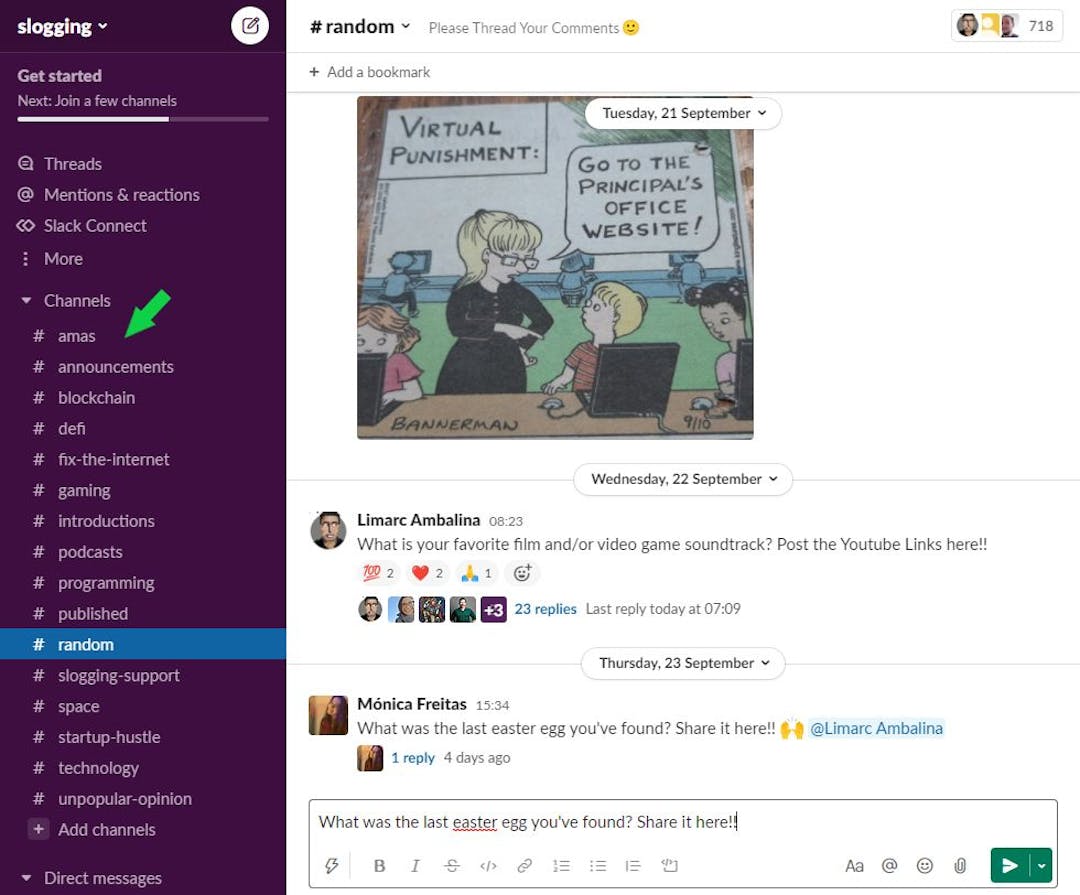The height and width of the screenshot is (895, 1080).
Task: Toggle the 100 emoji reaction
Action: coord(372,572)
